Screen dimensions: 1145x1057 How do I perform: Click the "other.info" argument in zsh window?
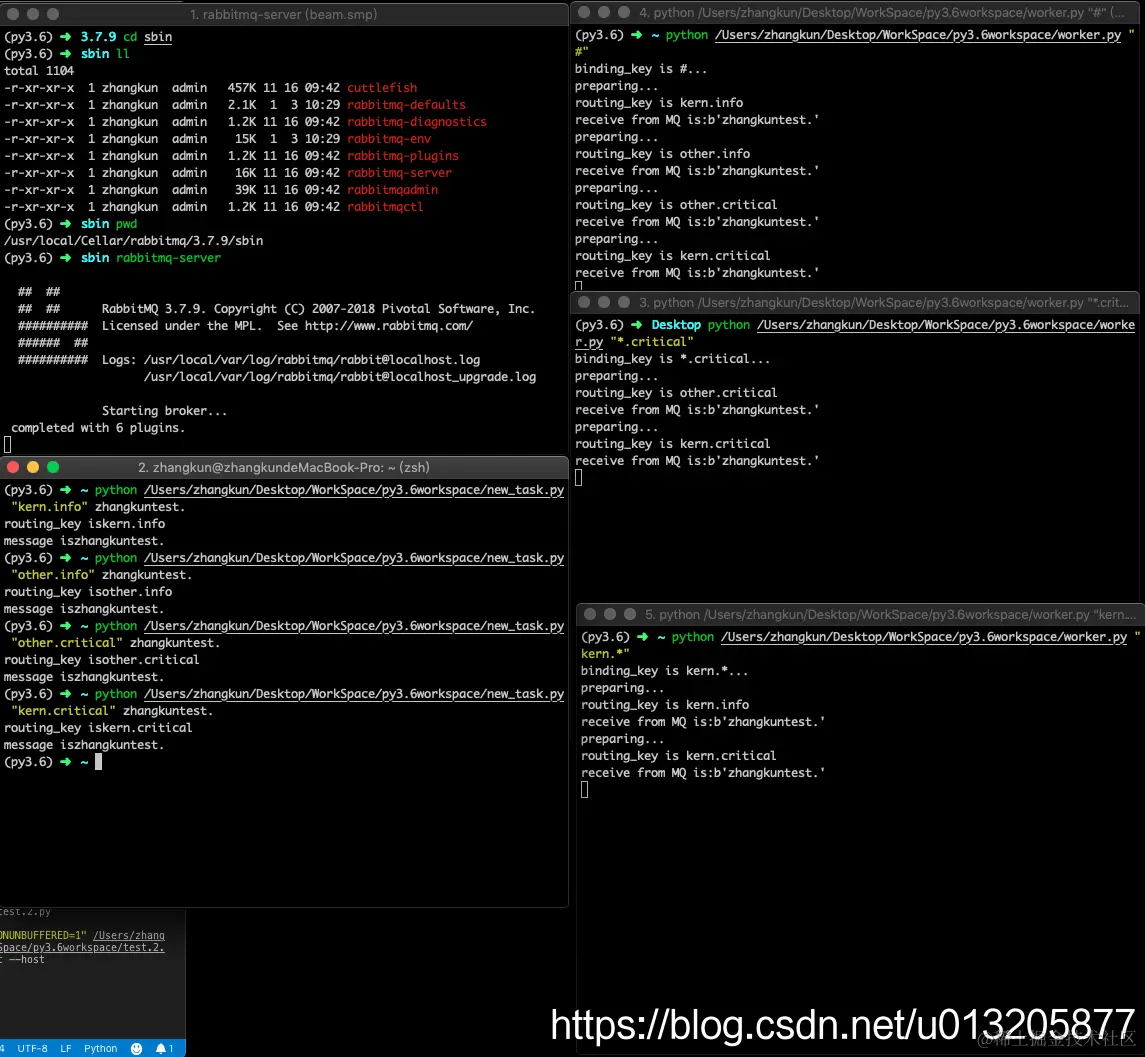[x=53, y=575]
